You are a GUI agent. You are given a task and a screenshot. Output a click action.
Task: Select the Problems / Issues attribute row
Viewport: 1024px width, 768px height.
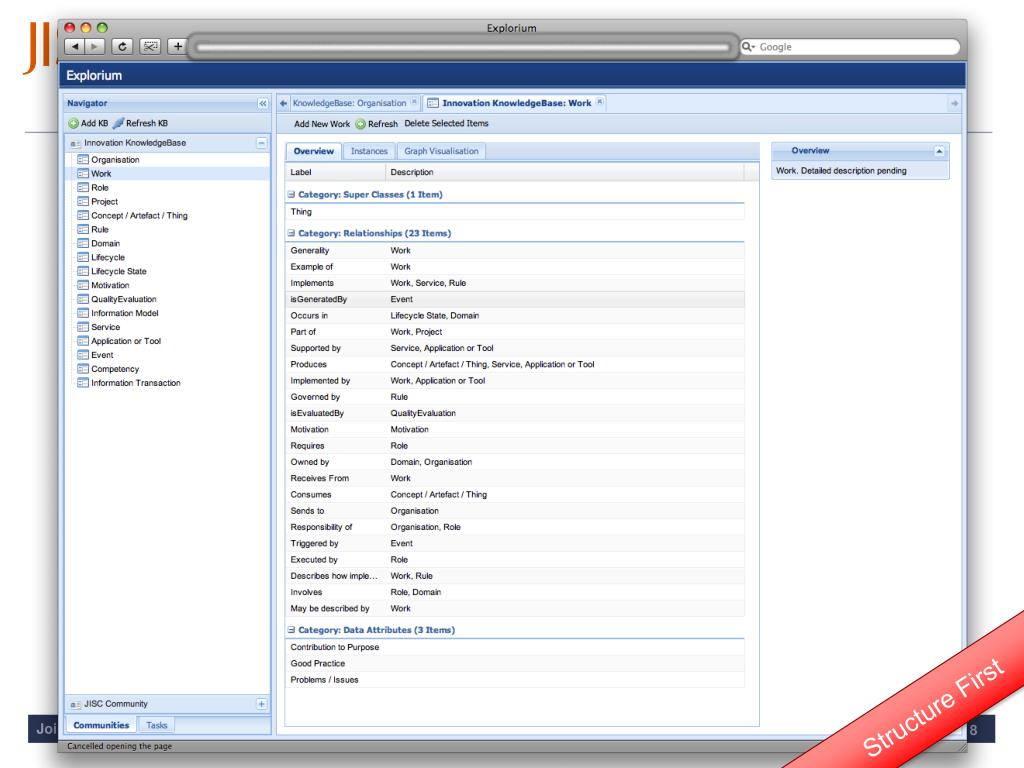coord(515,680)
